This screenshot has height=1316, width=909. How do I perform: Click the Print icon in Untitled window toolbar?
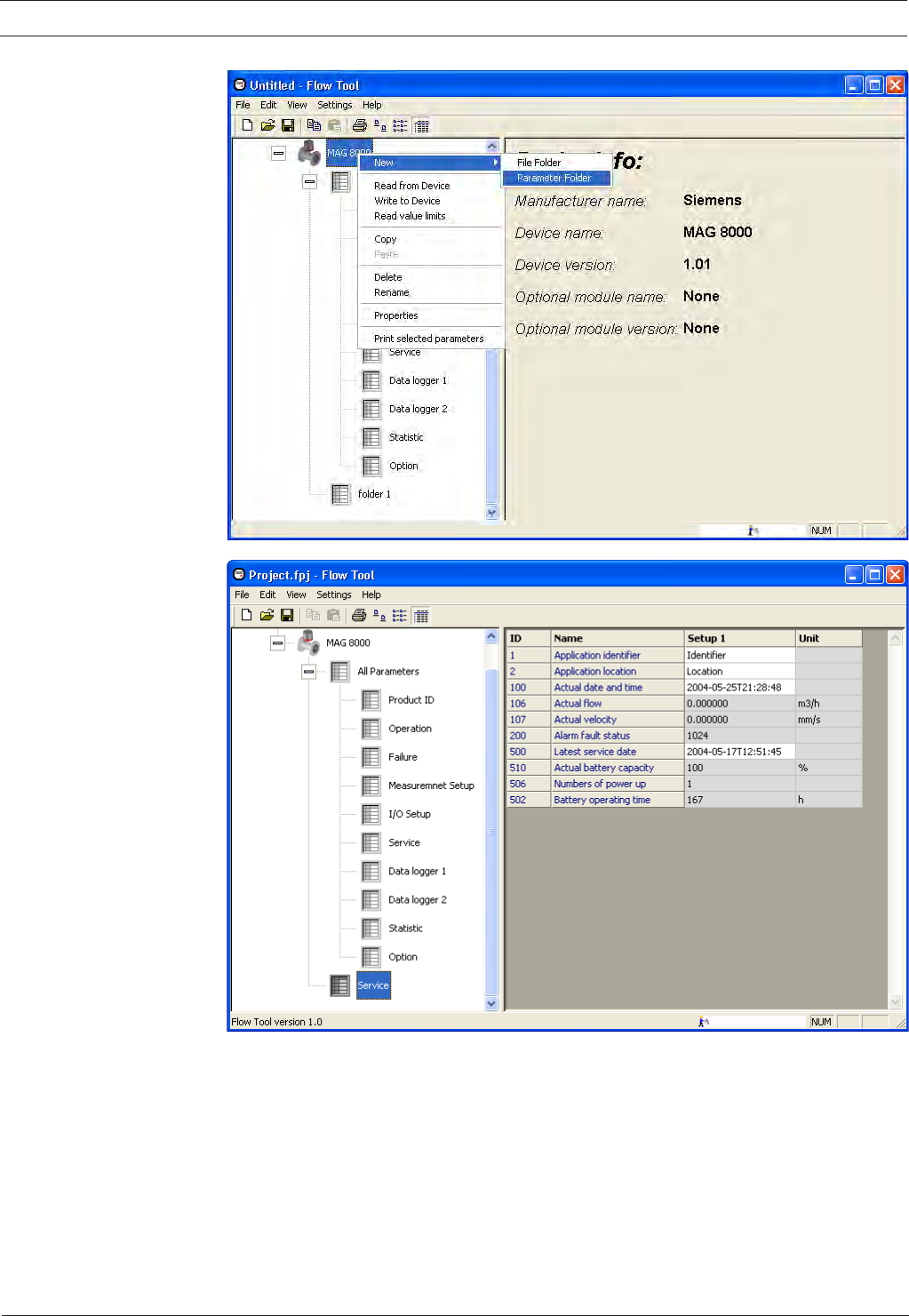pos(359,125)
